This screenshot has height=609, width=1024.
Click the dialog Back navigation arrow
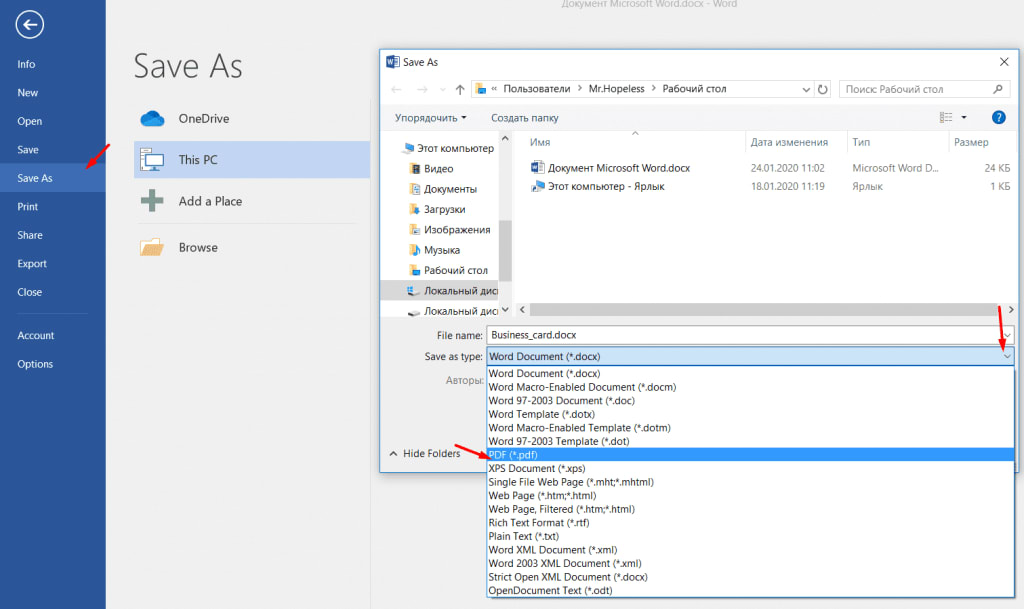pos(396,89)
